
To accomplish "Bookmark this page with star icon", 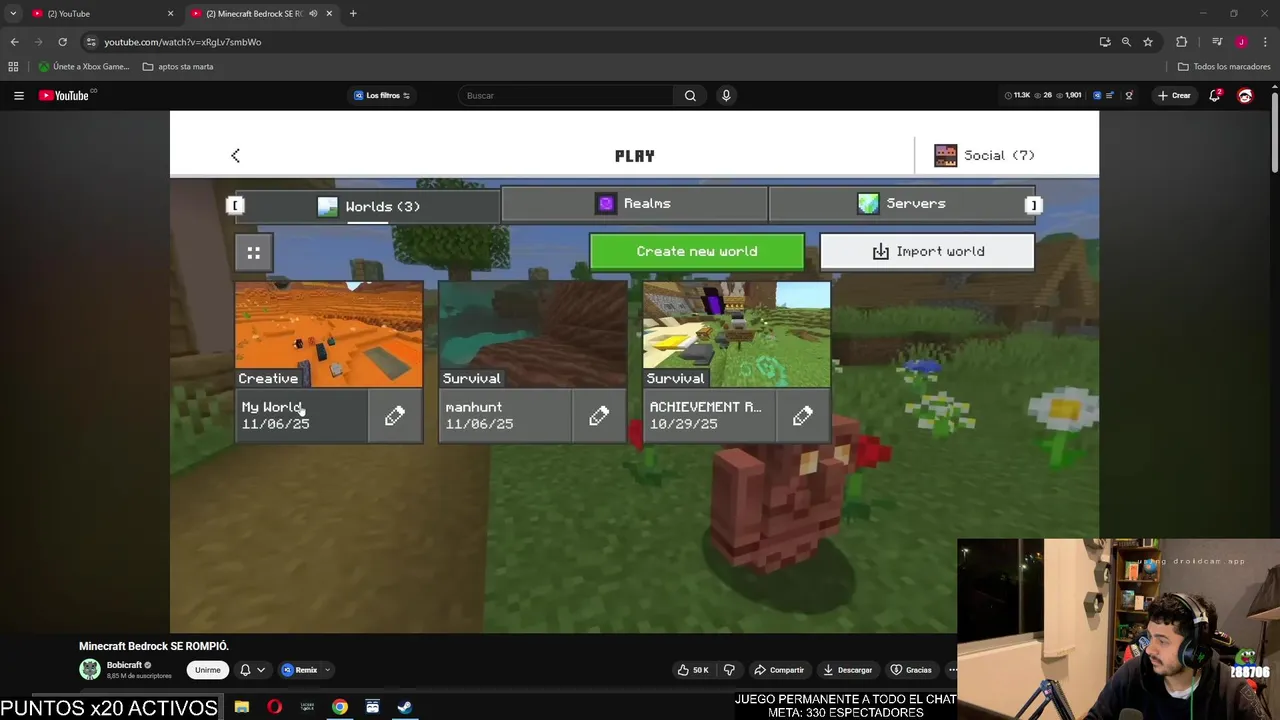I will [1148, 42].
